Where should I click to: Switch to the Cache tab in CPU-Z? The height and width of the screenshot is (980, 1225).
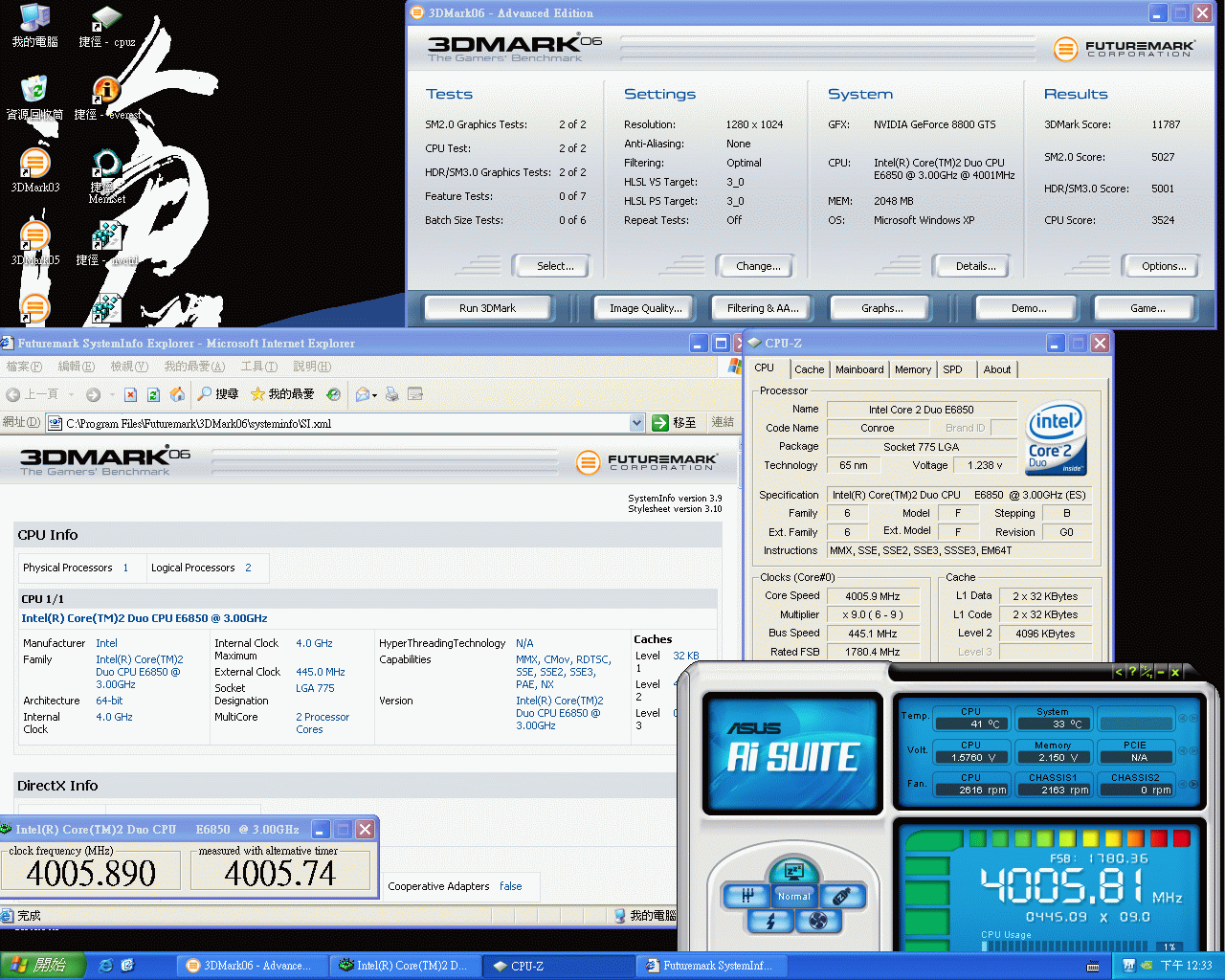(x=809, y=369)
